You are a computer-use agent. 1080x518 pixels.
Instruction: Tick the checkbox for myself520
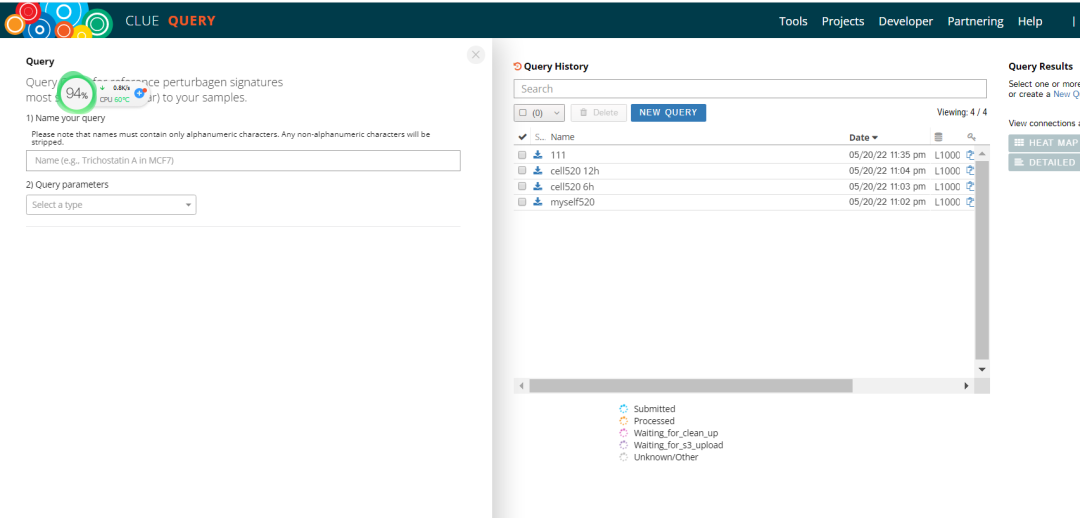point(522,202)
